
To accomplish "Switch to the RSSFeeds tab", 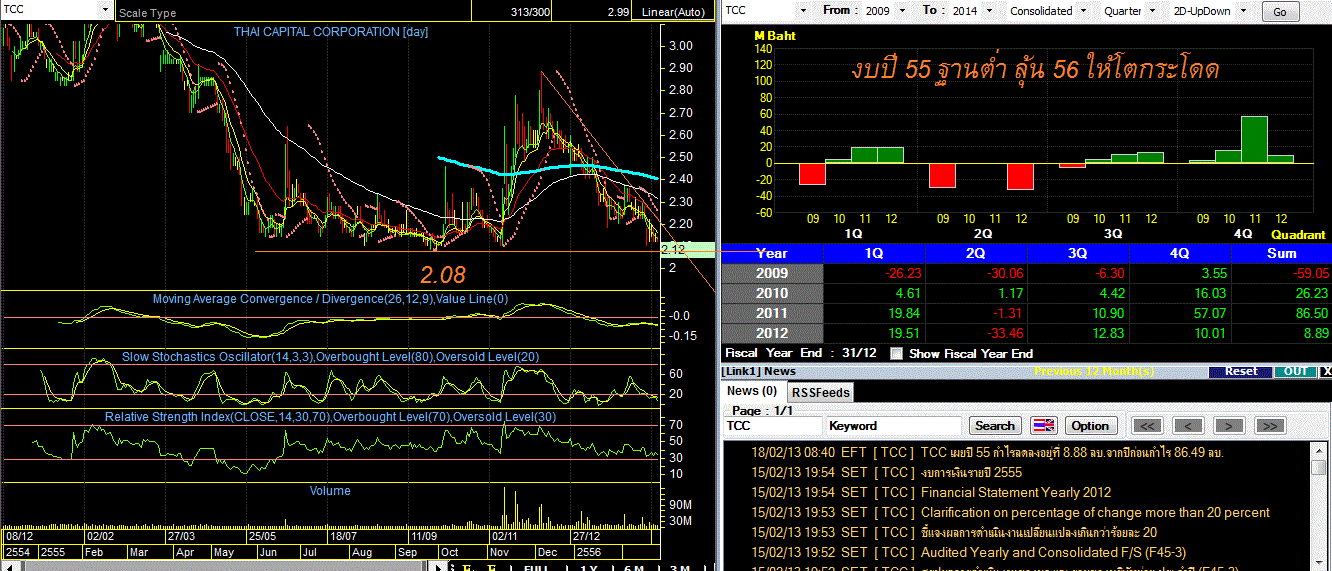I will [820, 392].
